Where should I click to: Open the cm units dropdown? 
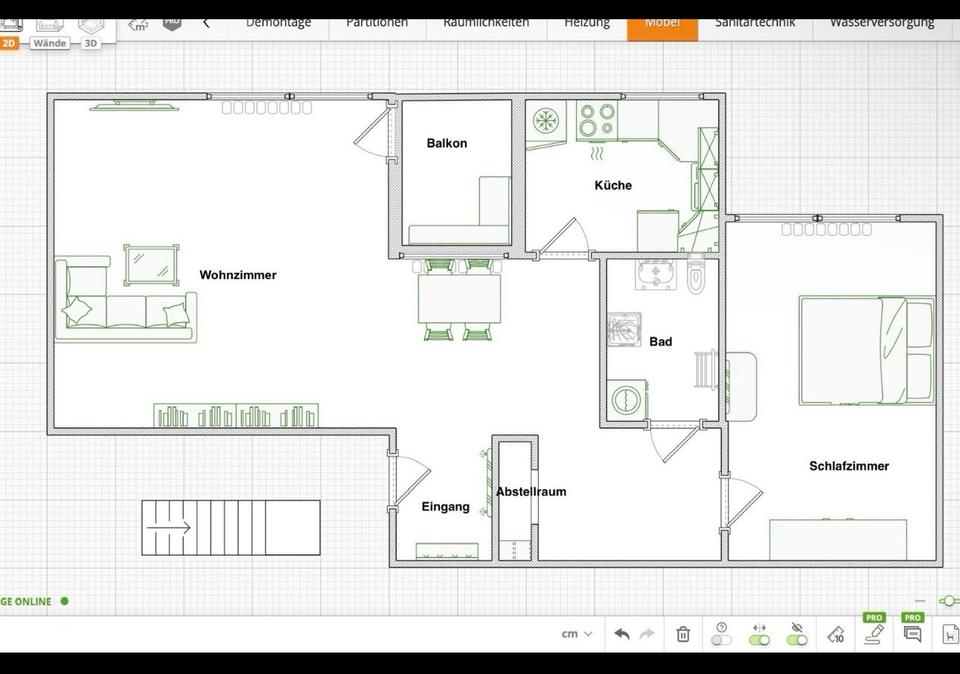point(577,634)
